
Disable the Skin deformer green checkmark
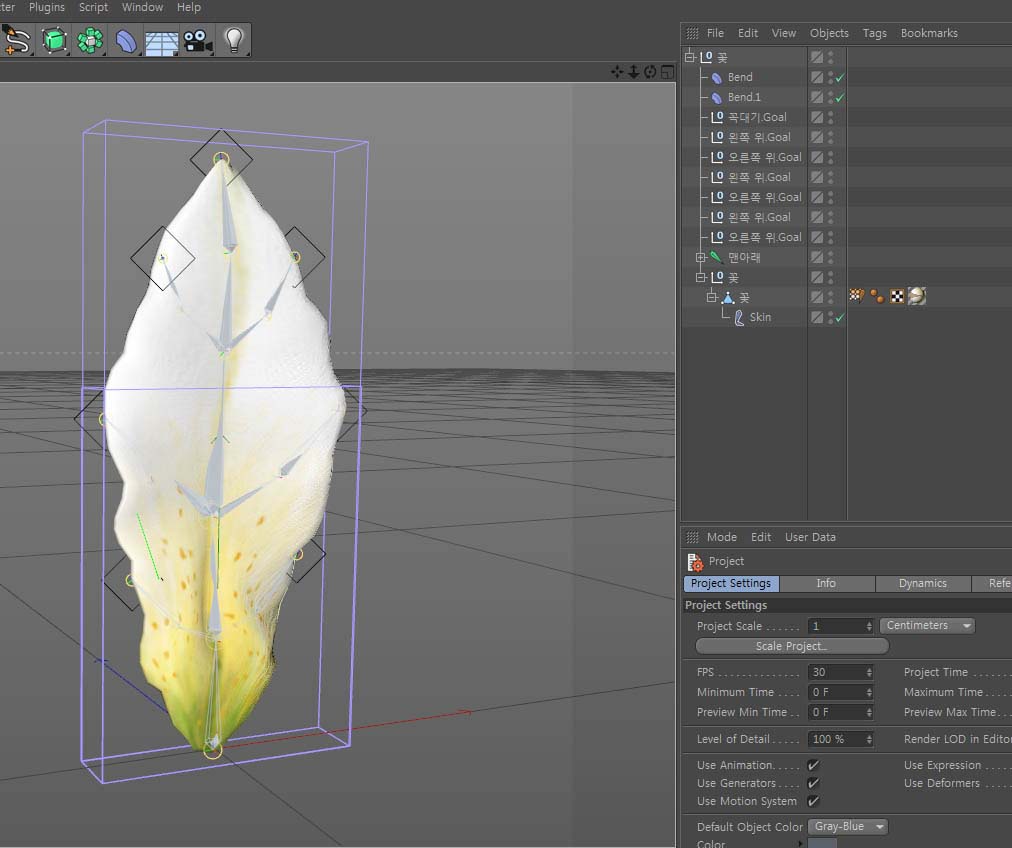[840, 317]
